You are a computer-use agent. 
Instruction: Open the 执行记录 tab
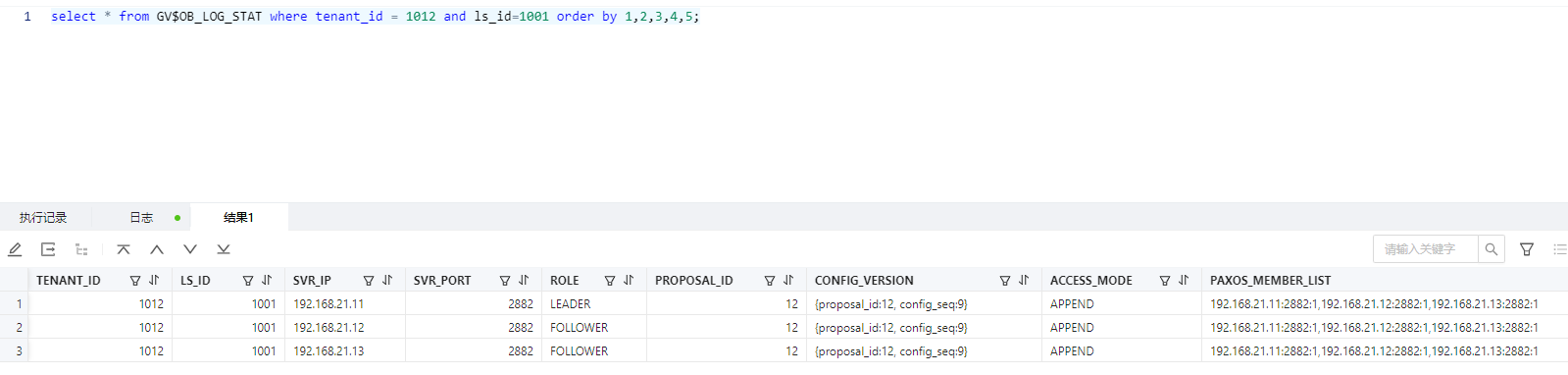coord(43,218)
